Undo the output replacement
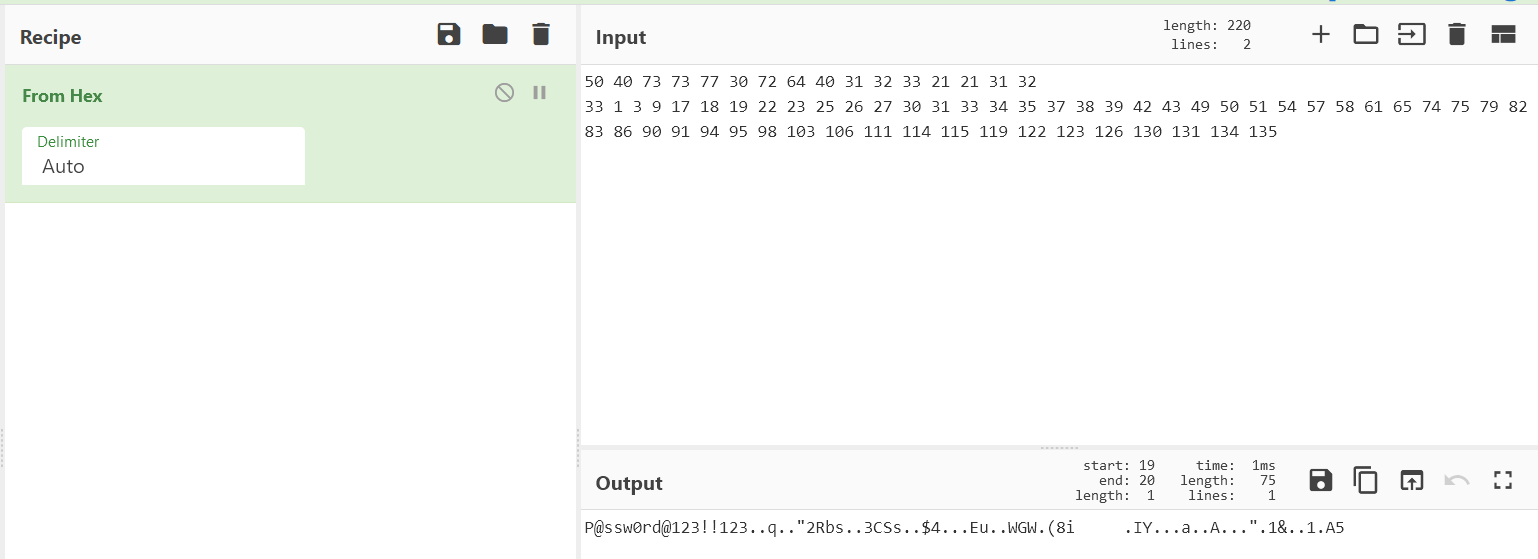Viewport: 1538px width, 559px height. click(1457, 480)
